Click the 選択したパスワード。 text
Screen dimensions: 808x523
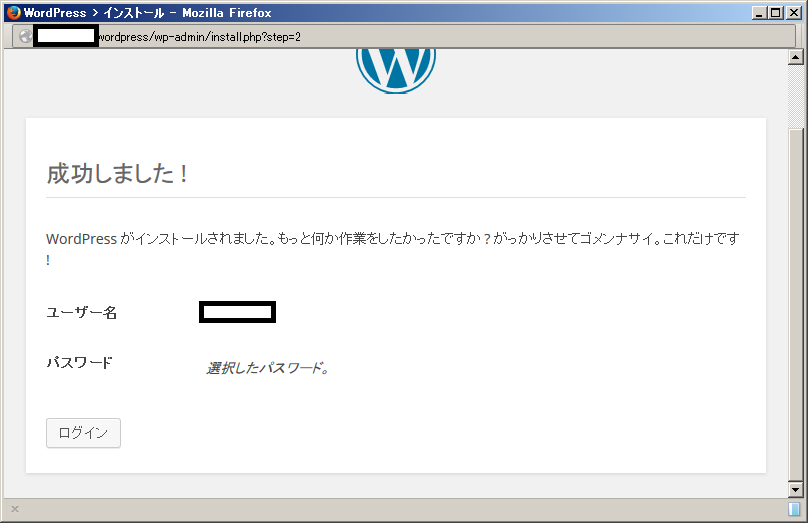[268, 368]
